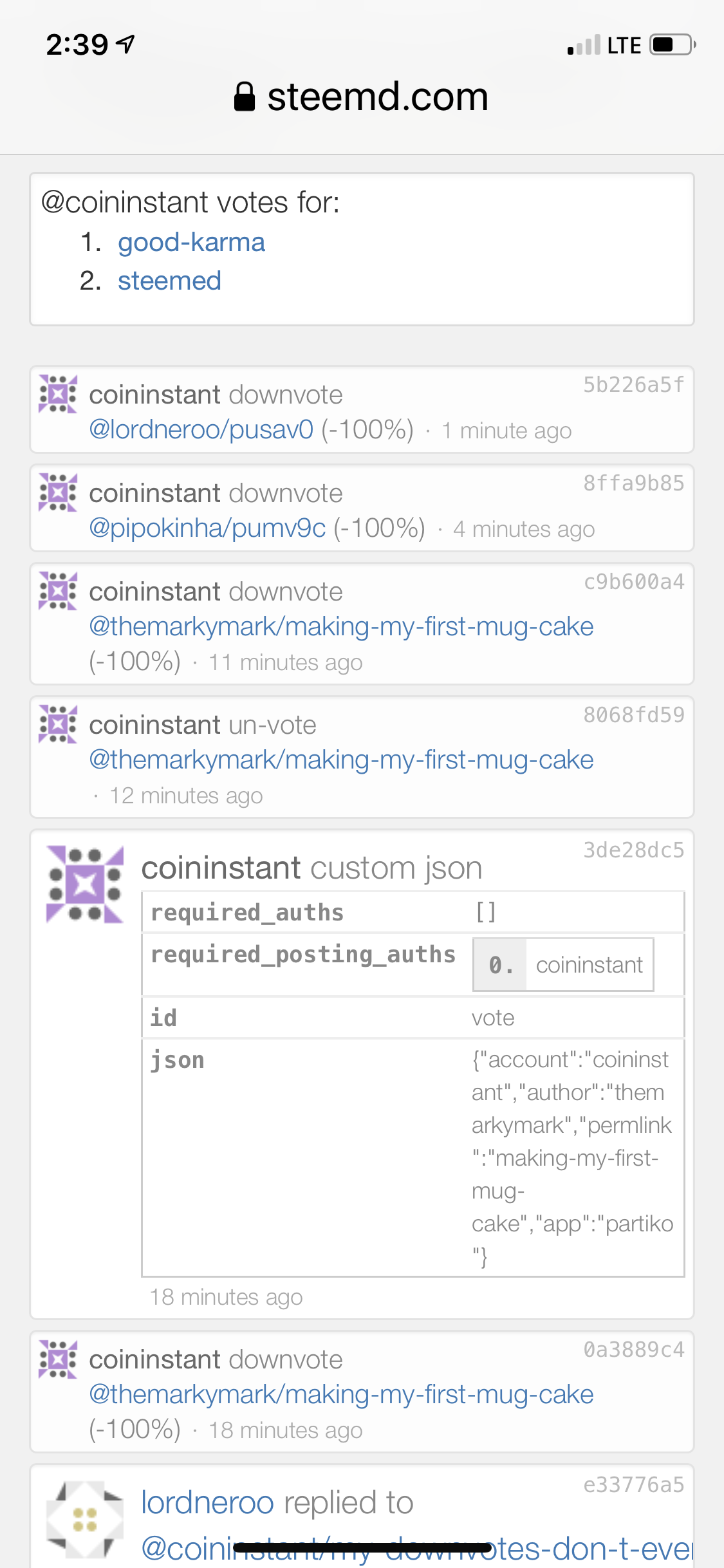Open the @lordneroo/pusav0 post link
Image resolution: width=724 pixels, height=1568 pixels.
coord(201,429)
